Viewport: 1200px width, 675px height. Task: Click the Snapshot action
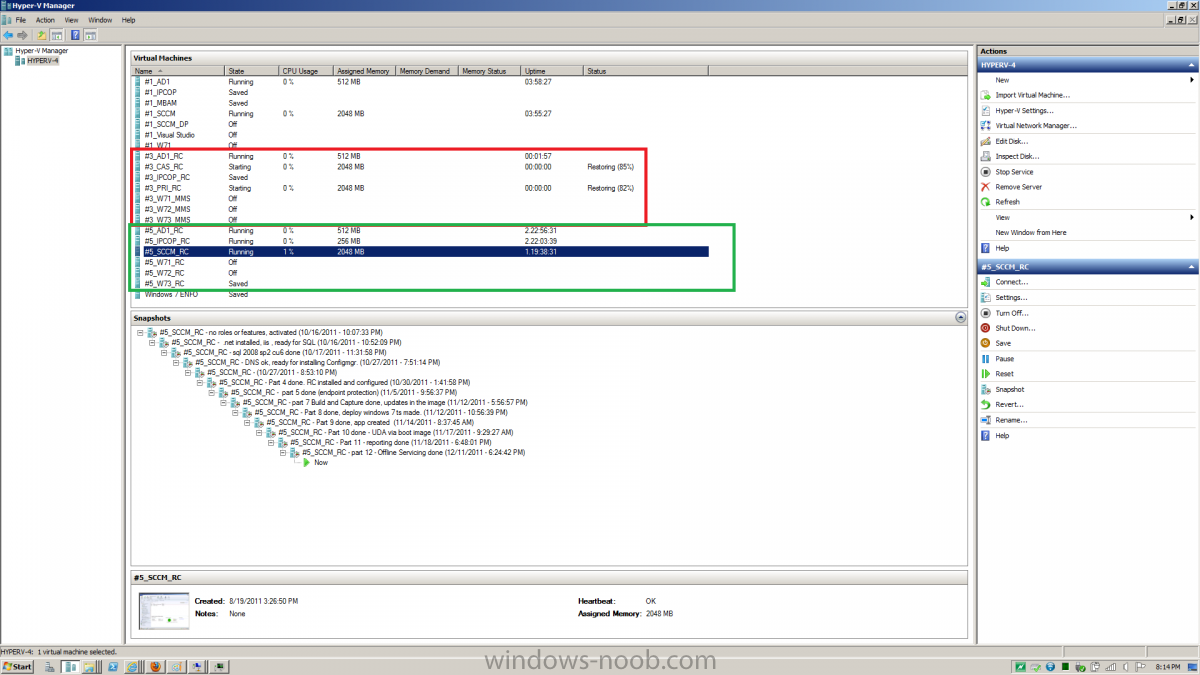1010,389
